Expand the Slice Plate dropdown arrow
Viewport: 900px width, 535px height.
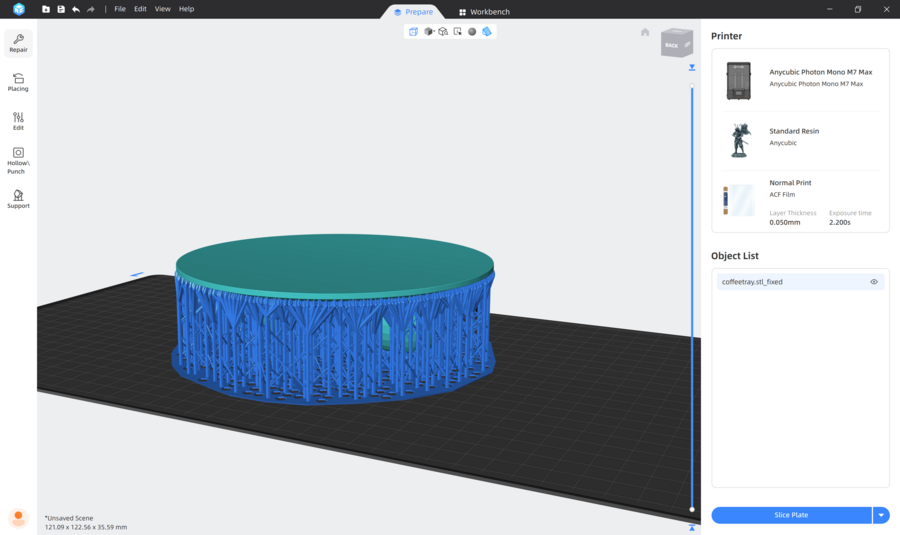point(881,515)
